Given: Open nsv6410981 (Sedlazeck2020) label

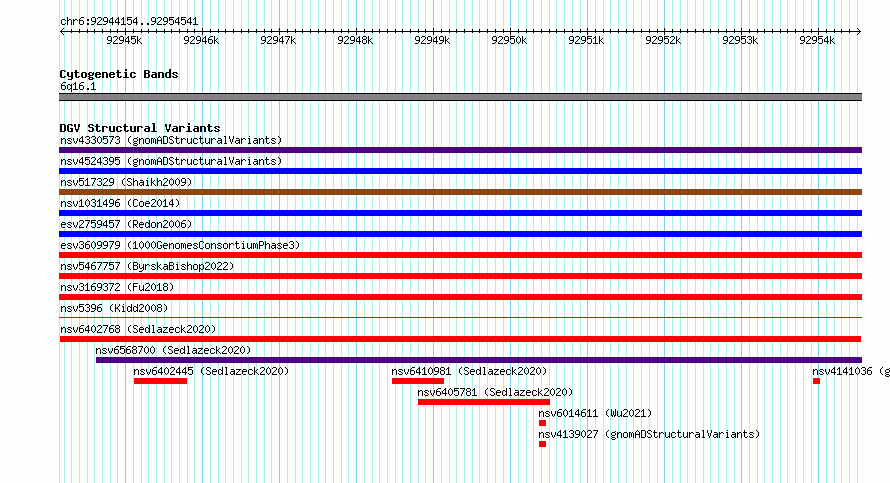Looking at the screenshot, I should 469,371.
